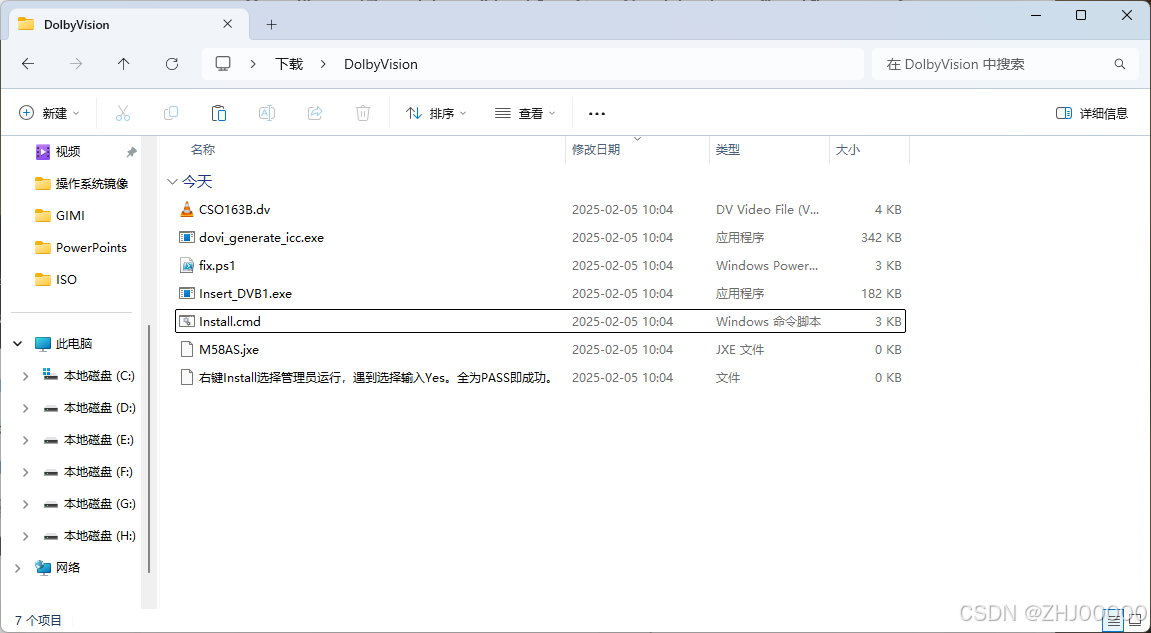The image size is (1151, 633).
Task: Click the 此电脑 monitor icon
Action: [x=43, y=344]
